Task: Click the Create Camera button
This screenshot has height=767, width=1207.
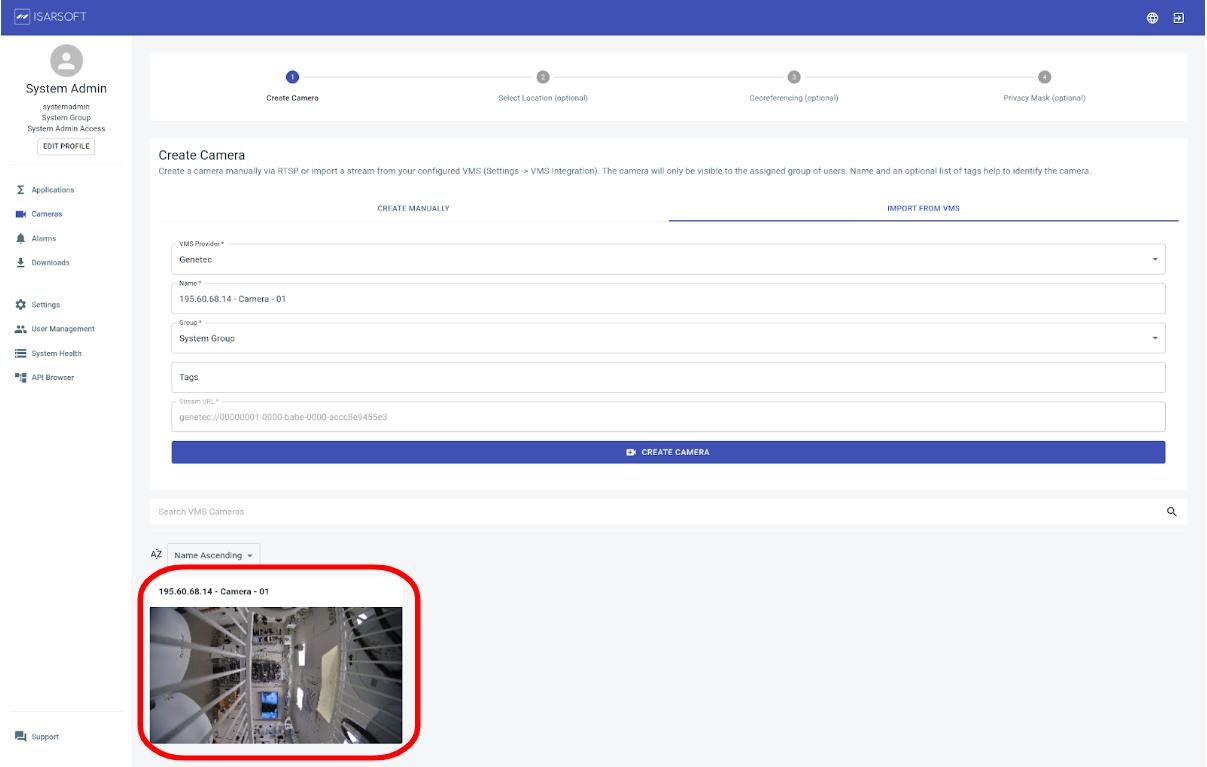Action: 668,453
